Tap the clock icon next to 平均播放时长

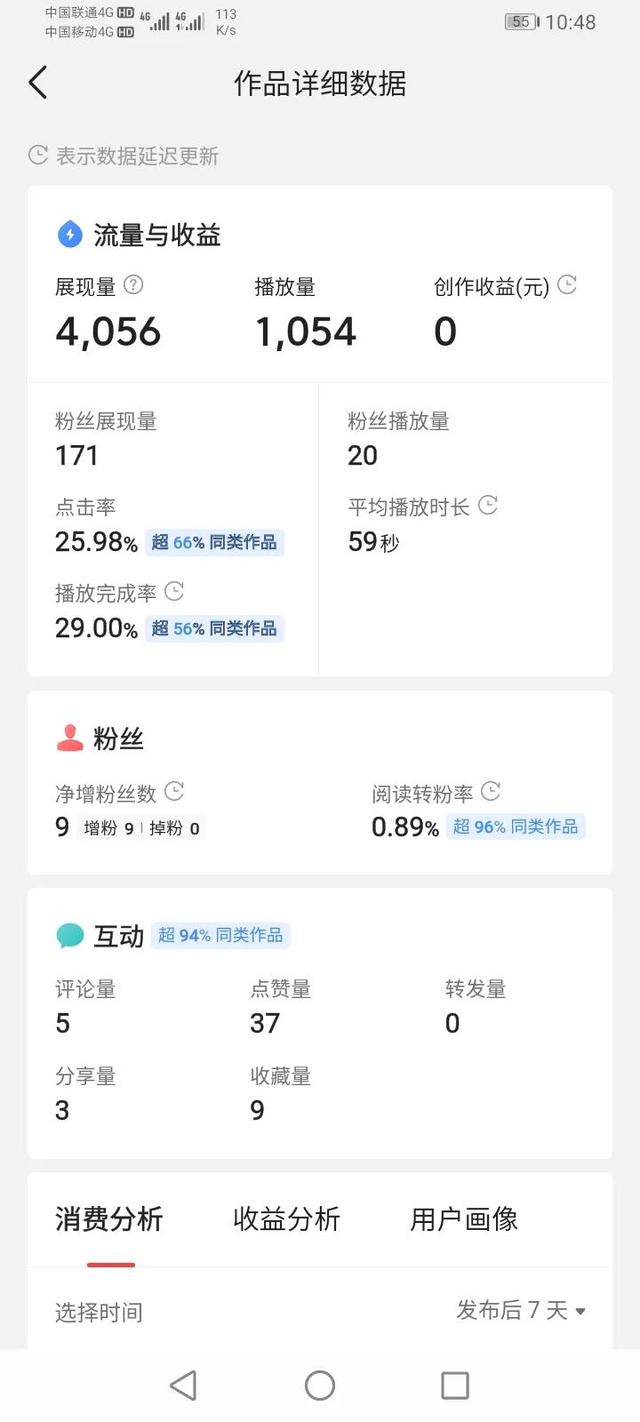tap(488, 506)
